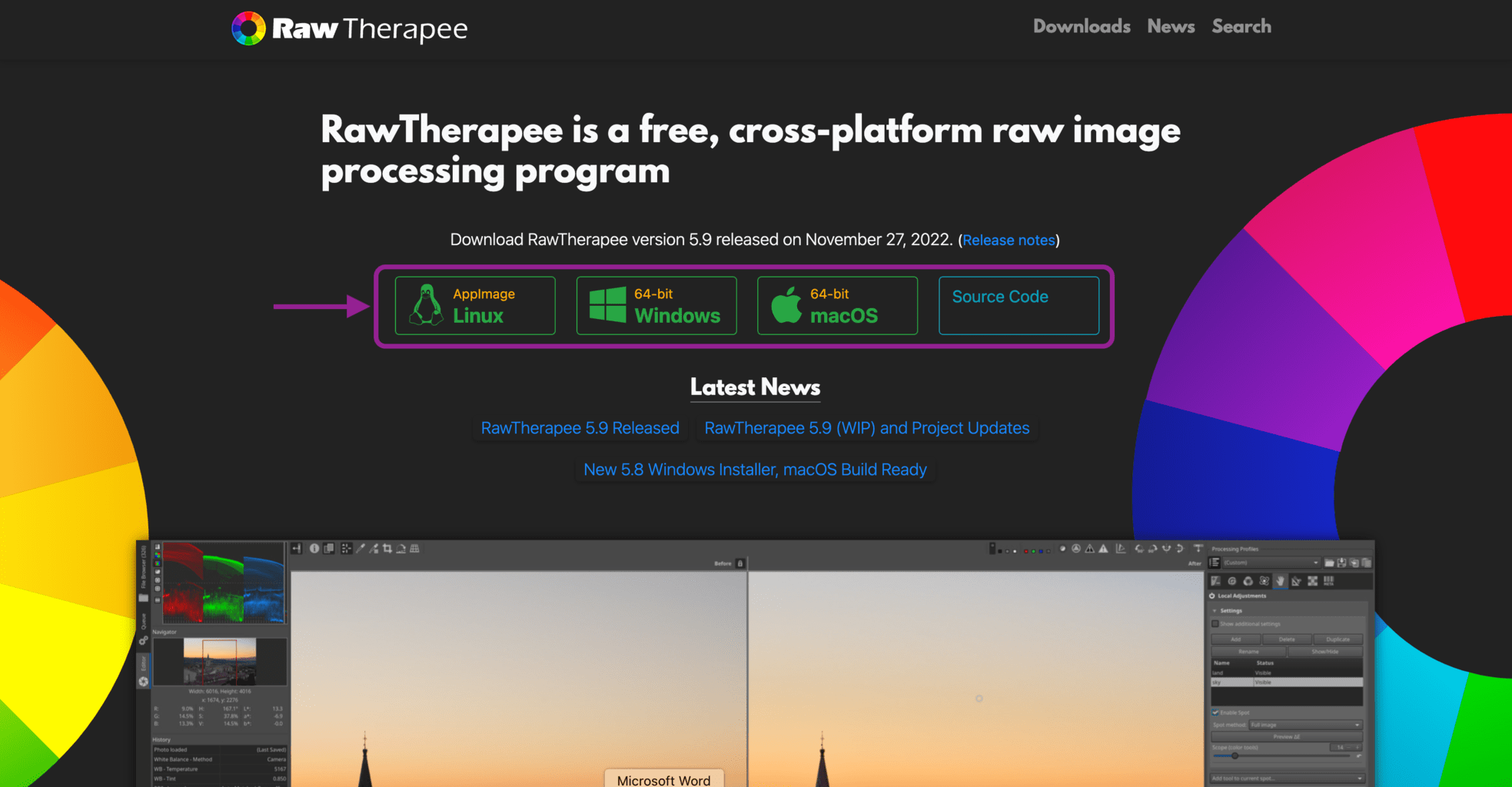Click the rotate left icon in editor toolbar
1512x787 pixels.
[1139, 549]
